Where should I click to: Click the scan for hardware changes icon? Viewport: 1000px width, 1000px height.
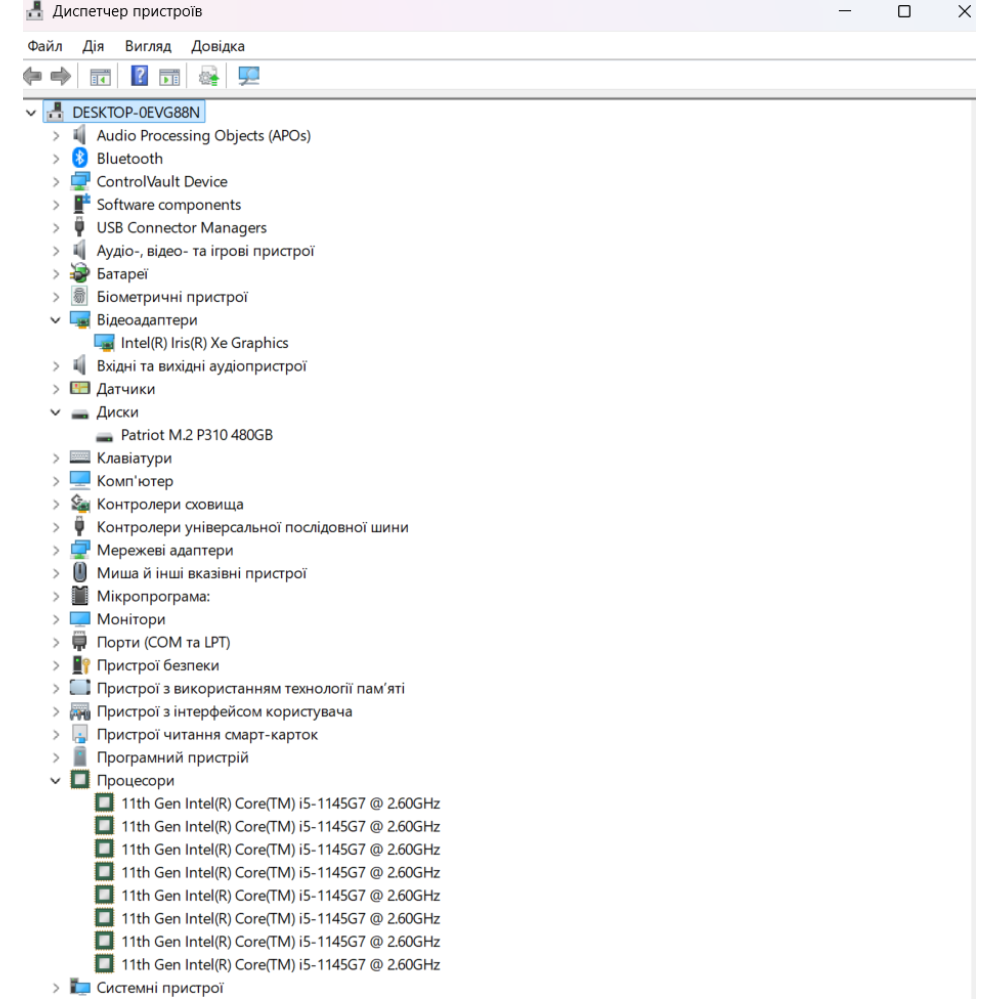pyautogui.click(x=248, y=76)
